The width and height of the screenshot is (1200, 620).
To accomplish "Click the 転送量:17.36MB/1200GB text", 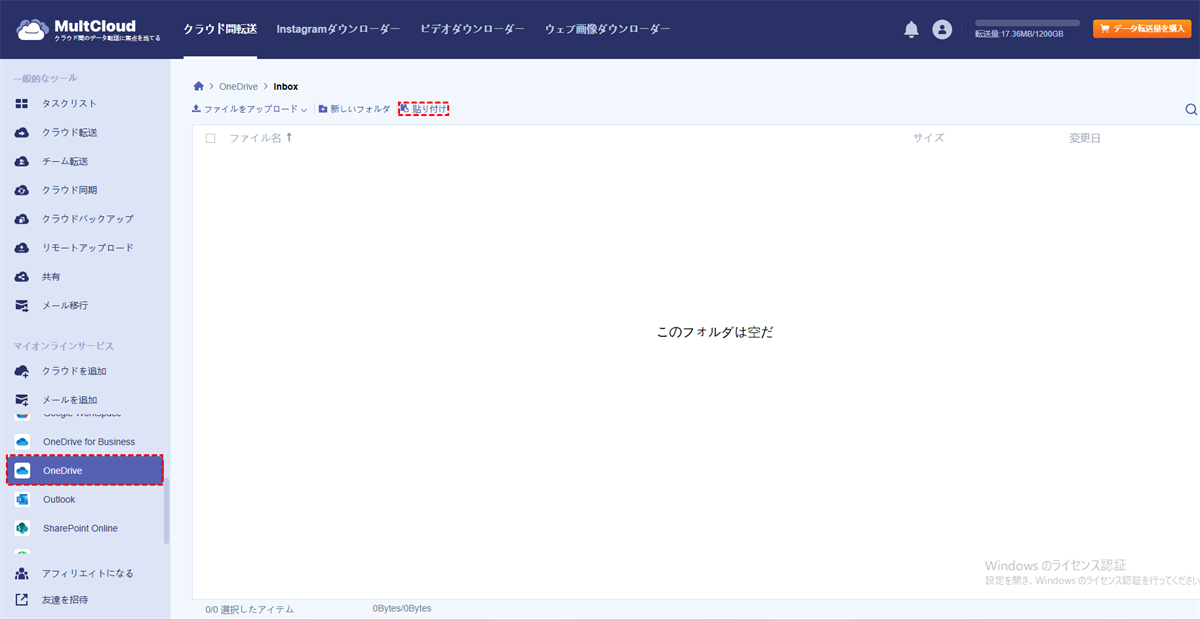I will coord(1019,34).
